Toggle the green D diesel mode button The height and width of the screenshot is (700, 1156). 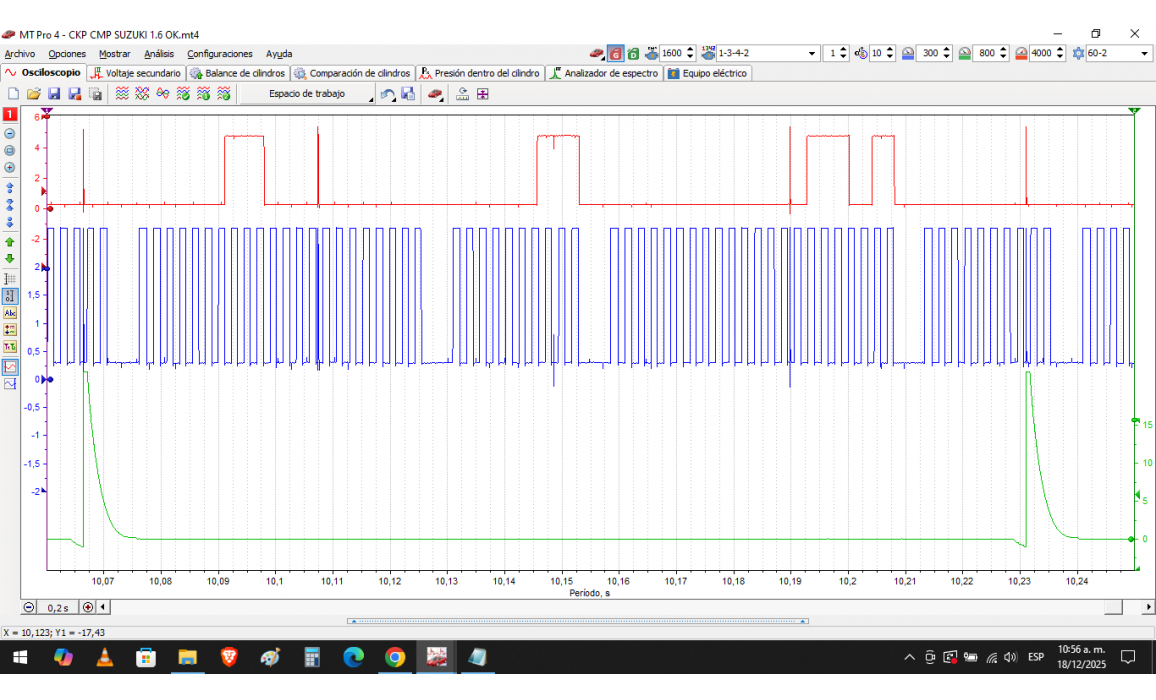click(633, 54)
